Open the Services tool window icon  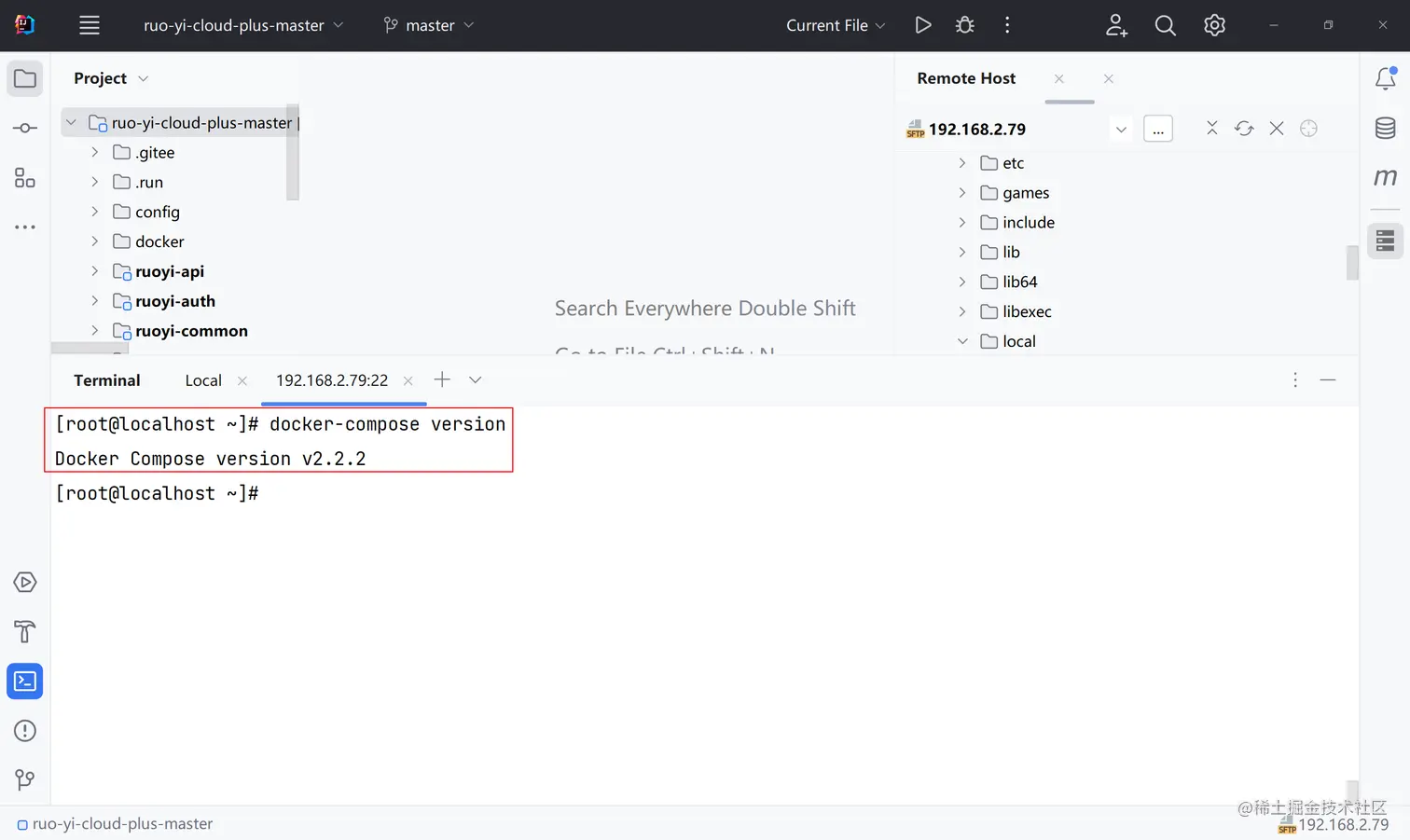pyautogui.click(x=25, y=583)
